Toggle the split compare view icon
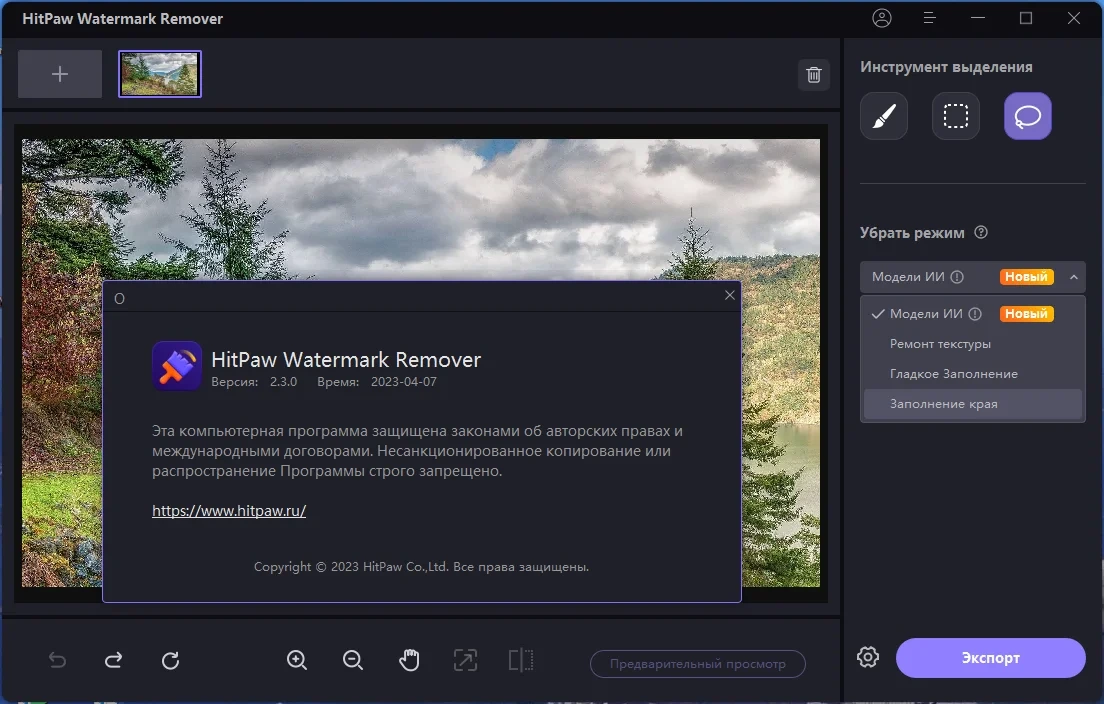 pyautogui.click(x=521, y=660)
